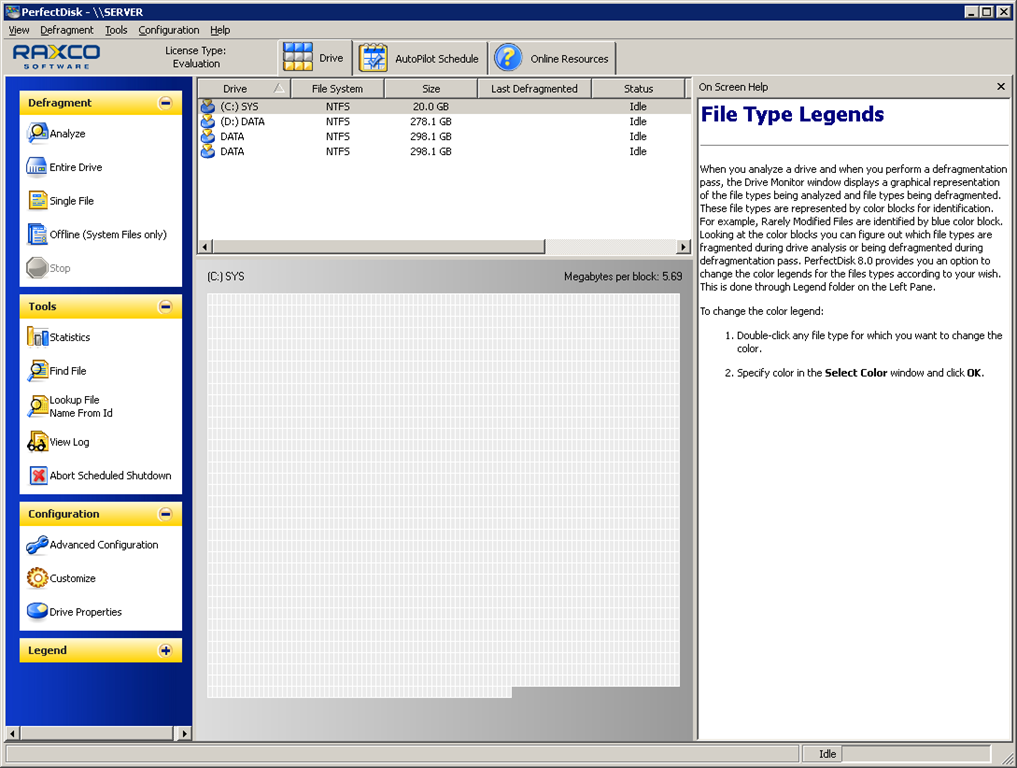Viewport: 1017px width, 768px height.
Task: Open the Configuration menu
Action: (169, 30)
